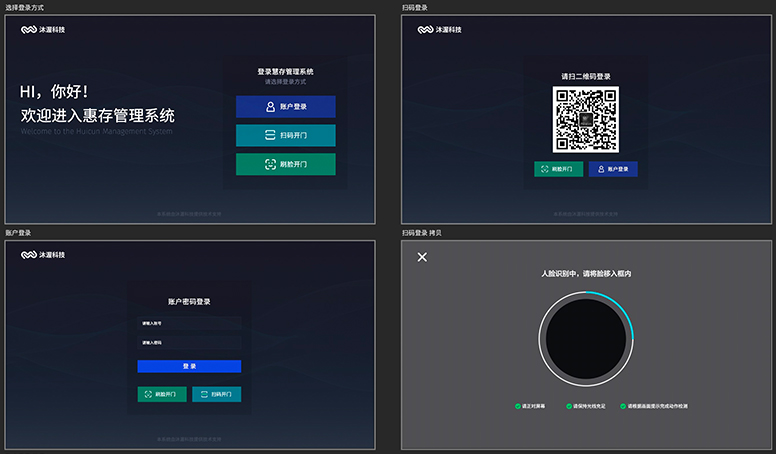Choose 扫码开门 under the login form
Viewport: 776px width, 454px height.
tap(217, 394)
